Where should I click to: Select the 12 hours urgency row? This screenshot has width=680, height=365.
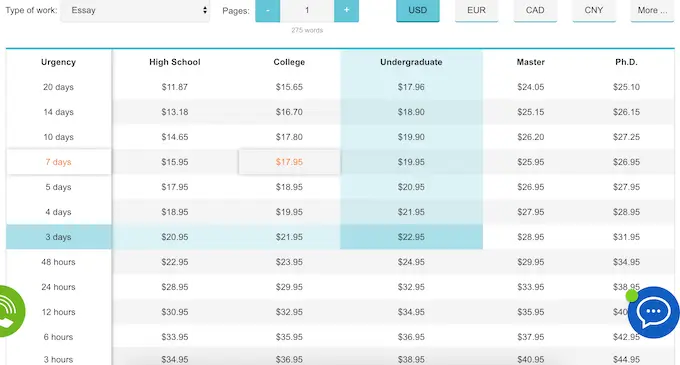(59, 312)
